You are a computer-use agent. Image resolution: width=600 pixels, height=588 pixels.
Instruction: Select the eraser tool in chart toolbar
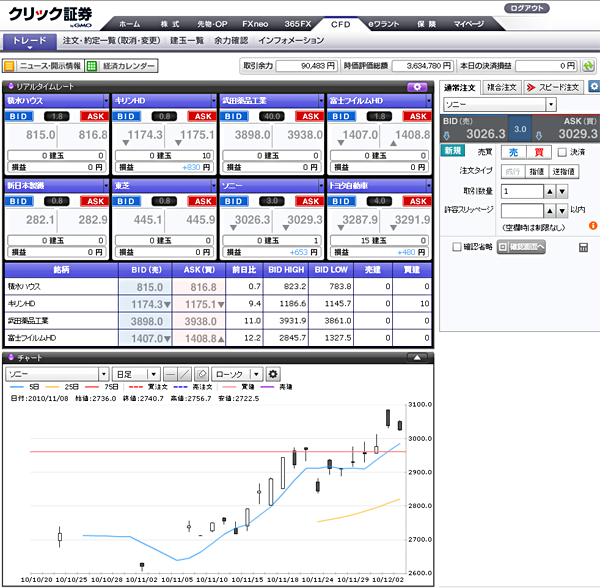(201, 374)
